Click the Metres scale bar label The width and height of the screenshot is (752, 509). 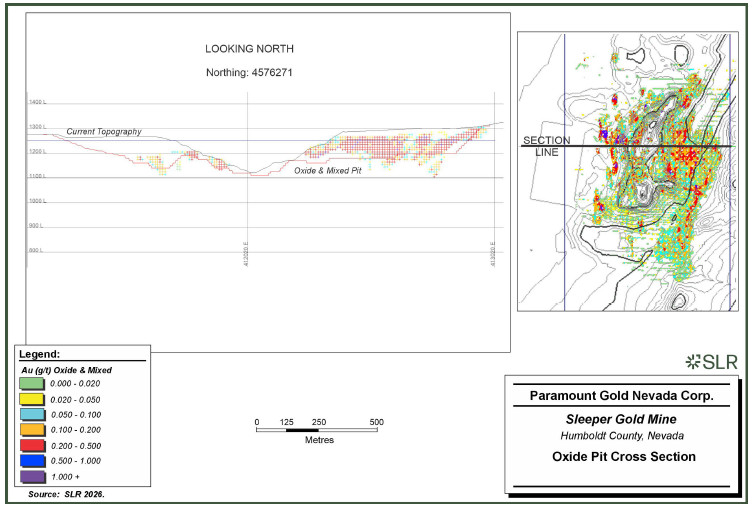319,440
